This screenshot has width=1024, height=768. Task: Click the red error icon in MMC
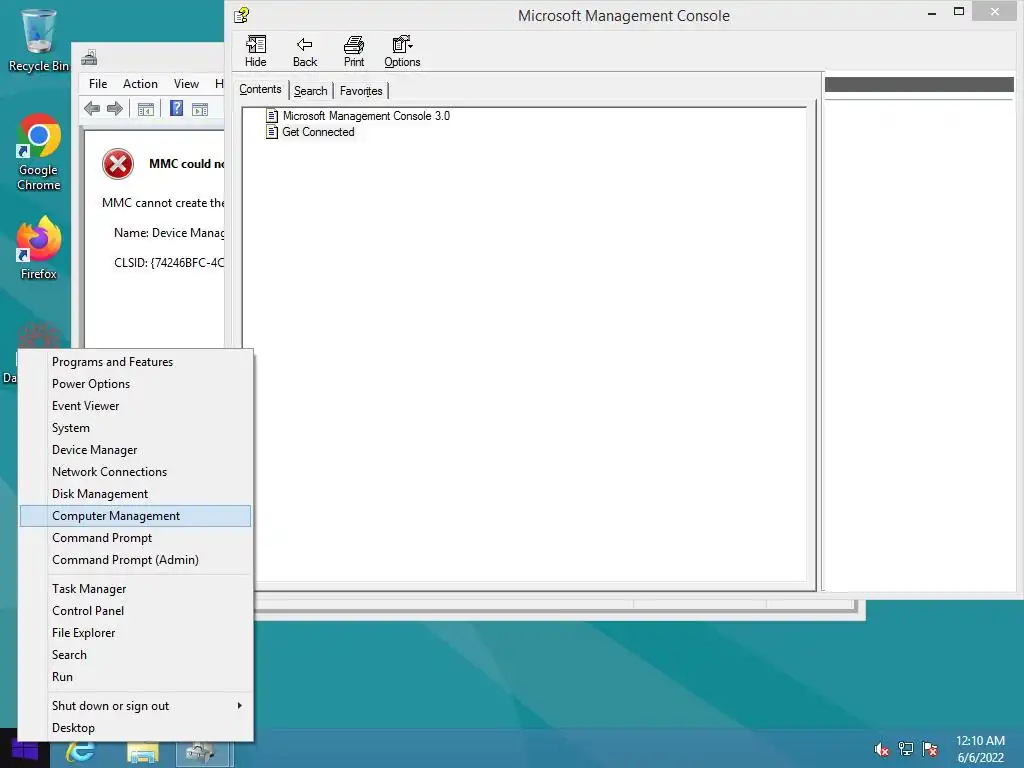point(118,164)
